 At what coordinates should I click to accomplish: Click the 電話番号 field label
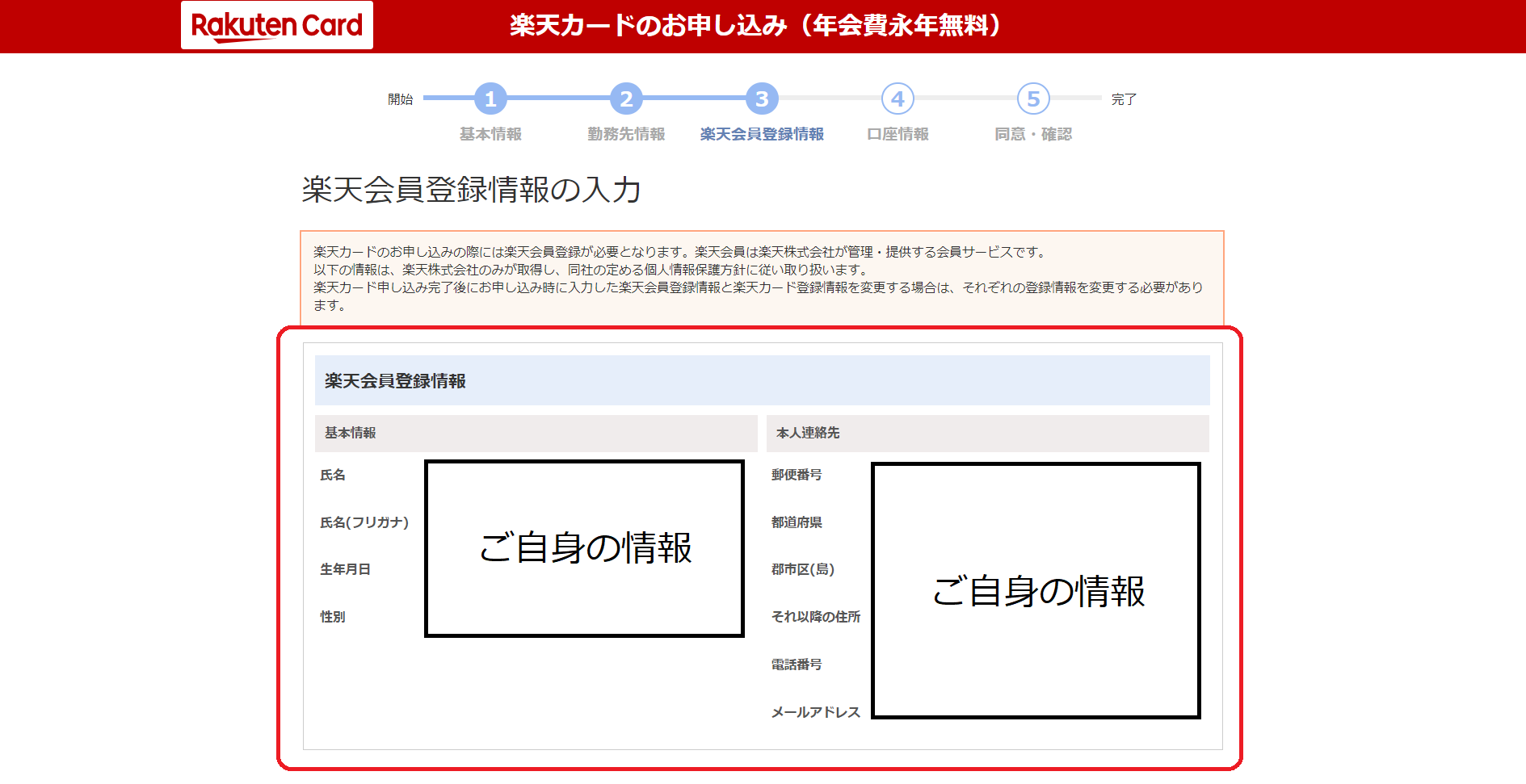pyautogui.click(x=797, y=665)
